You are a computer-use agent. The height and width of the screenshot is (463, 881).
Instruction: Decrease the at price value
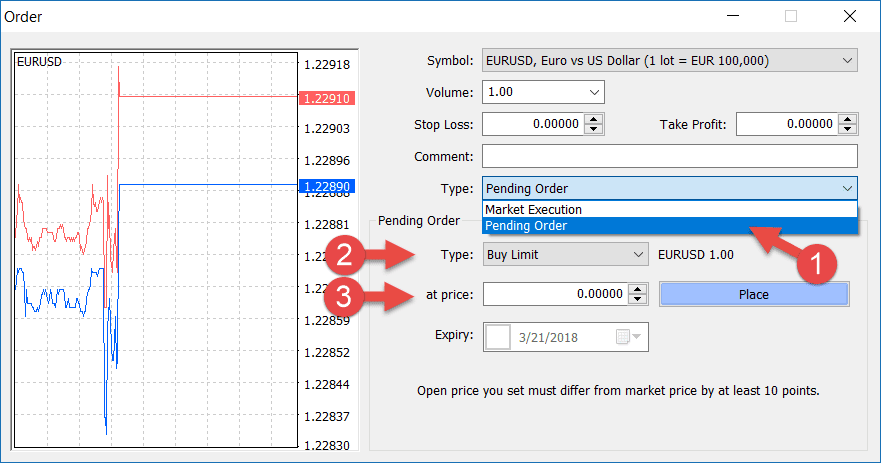click(638, 300)
